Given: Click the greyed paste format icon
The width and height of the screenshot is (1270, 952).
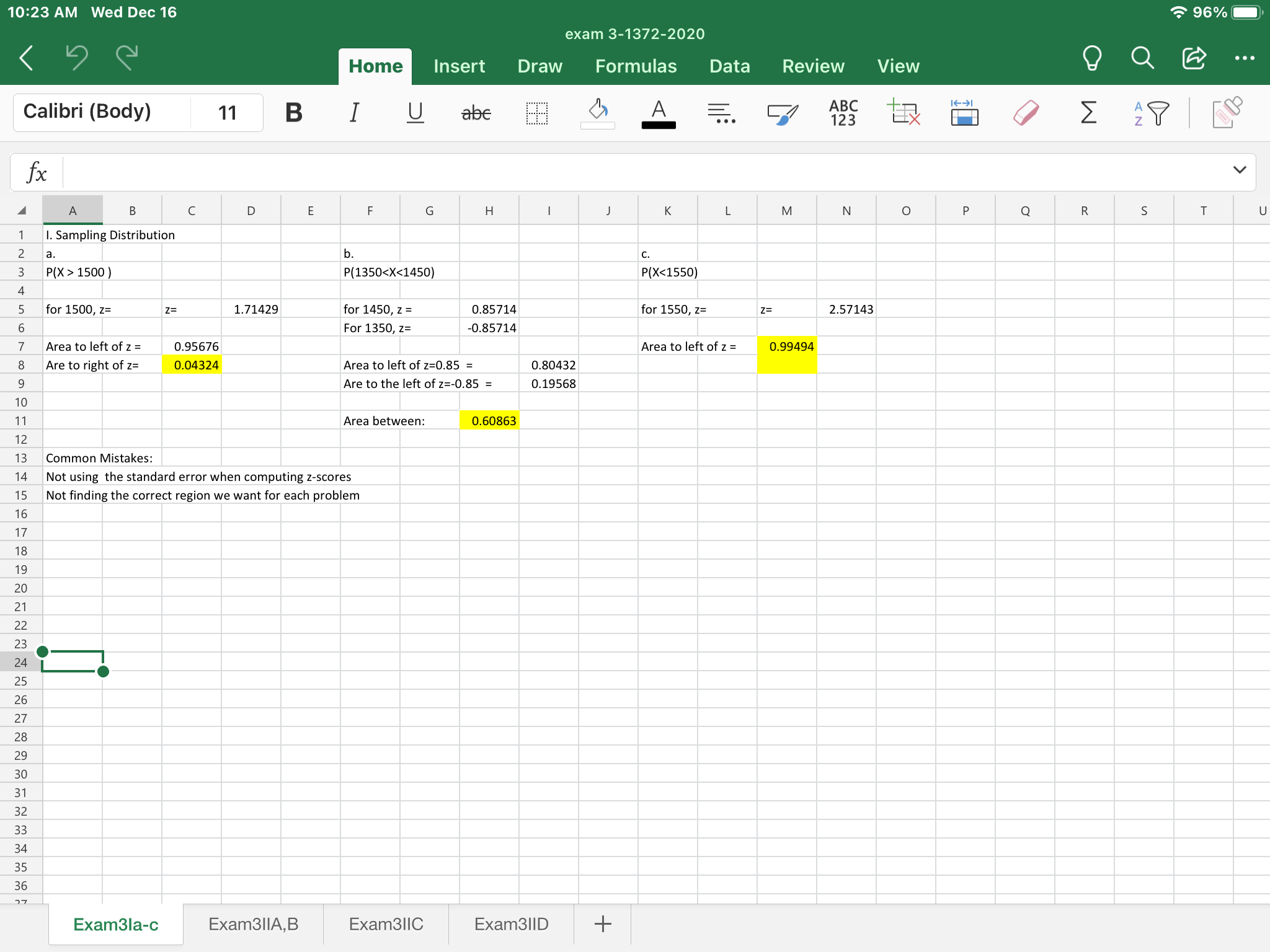Looking at the screenshot, I should coord(1227,112).
